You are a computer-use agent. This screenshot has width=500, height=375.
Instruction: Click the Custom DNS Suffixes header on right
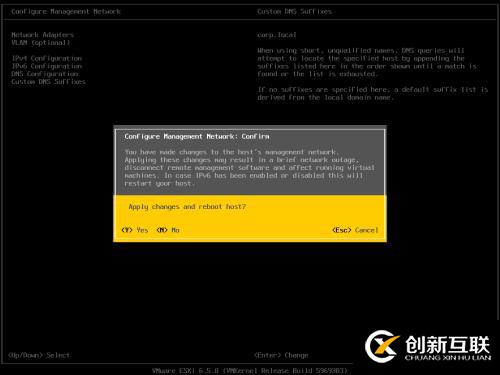click(x=294, y=12)
